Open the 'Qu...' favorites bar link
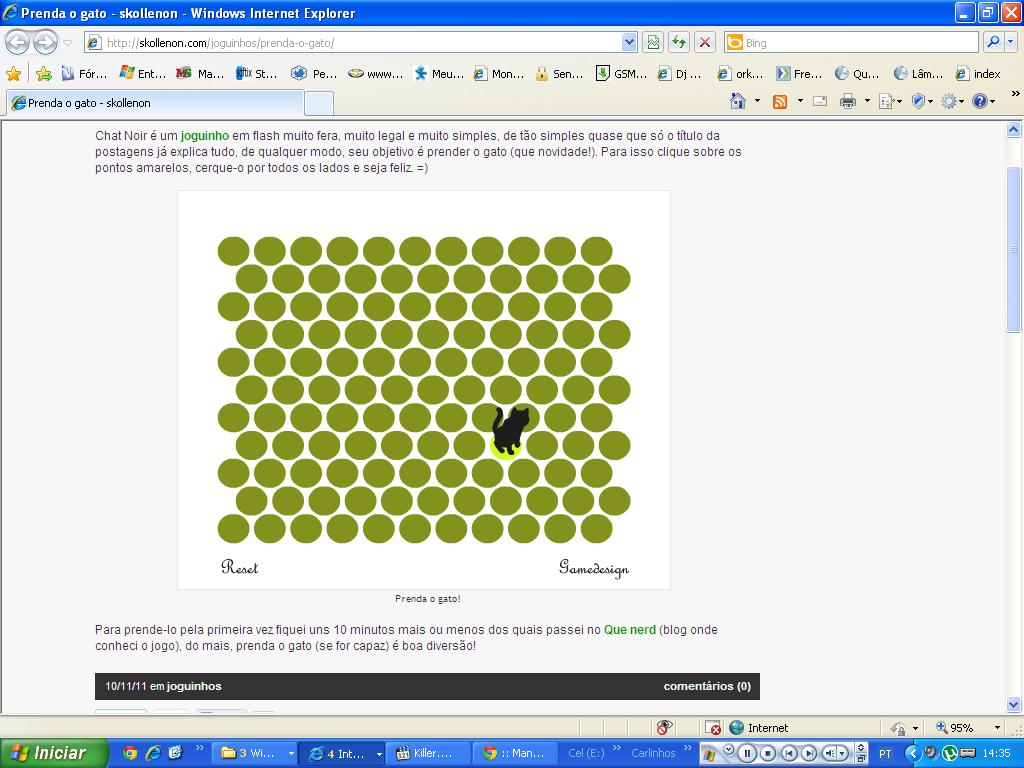Screen dimensions: 1024x768 (x=857, y=74)
